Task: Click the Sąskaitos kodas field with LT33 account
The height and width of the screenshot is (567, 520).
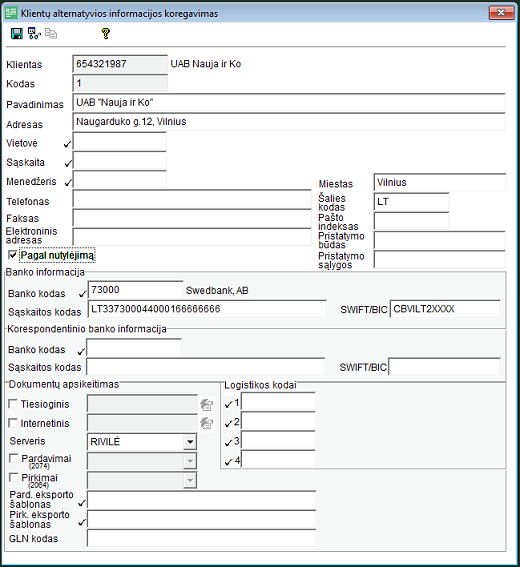Action: (207, 309)
